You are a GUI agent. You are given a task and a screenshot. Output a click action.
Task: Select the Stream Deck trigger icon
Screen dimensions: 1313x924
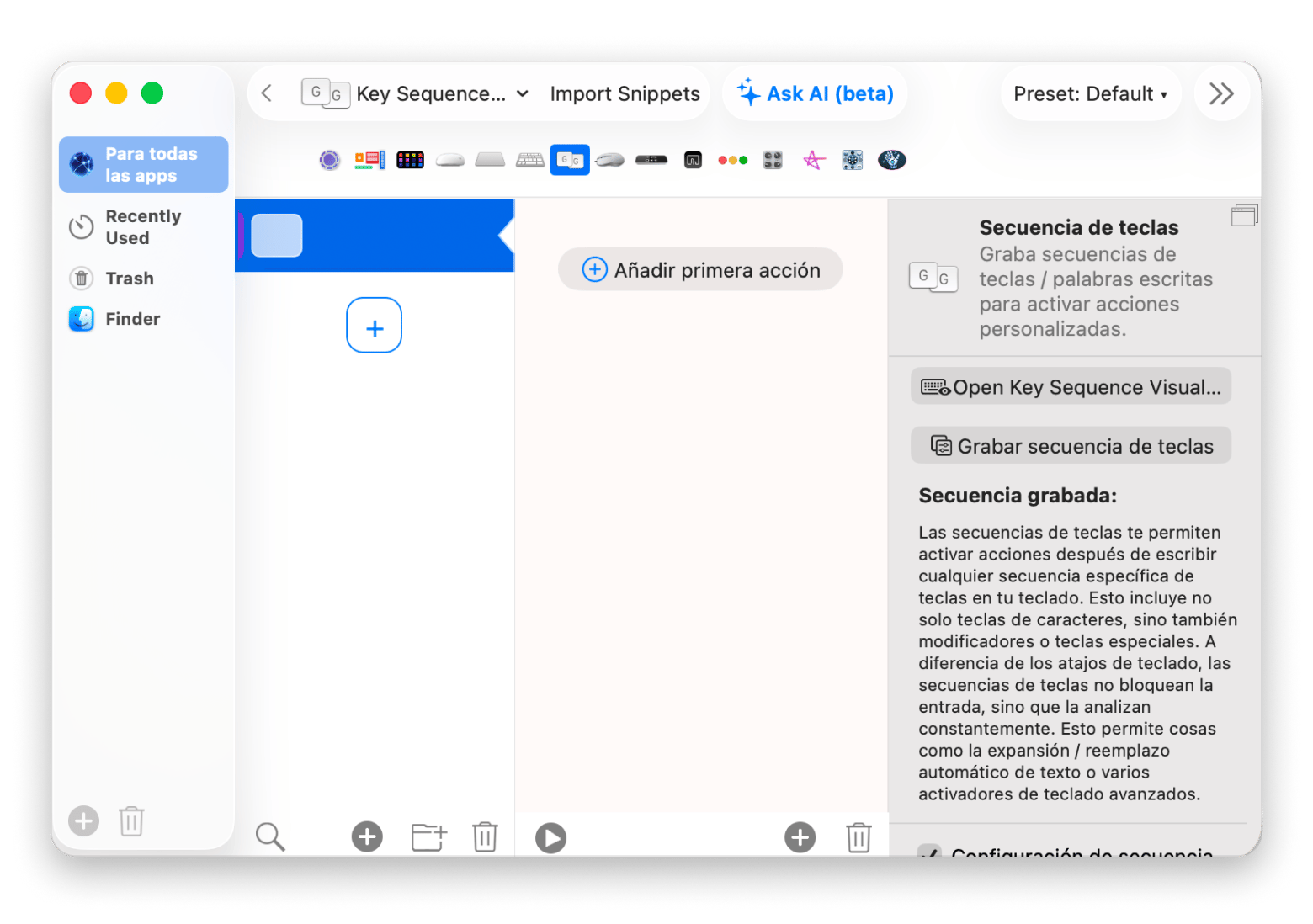click(411, 160)
